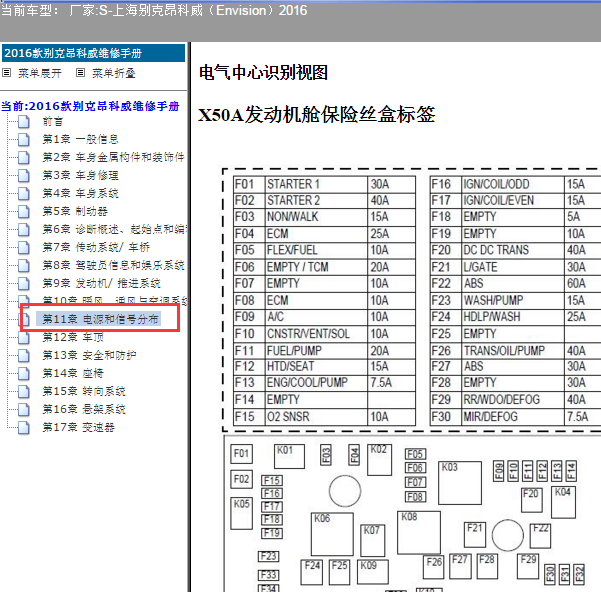Open the 前言 preface tree item
The height and width of the screenshot is (592, 601).
53,122
